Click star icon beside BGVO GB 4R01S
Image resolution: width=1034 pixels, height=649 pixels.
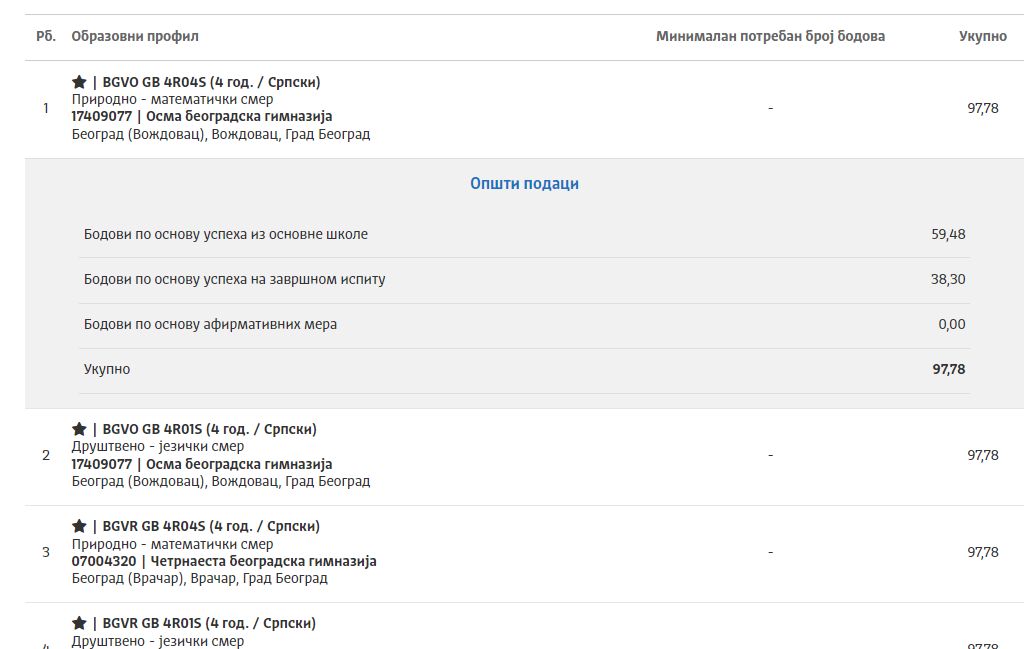(x=79, y=429)
